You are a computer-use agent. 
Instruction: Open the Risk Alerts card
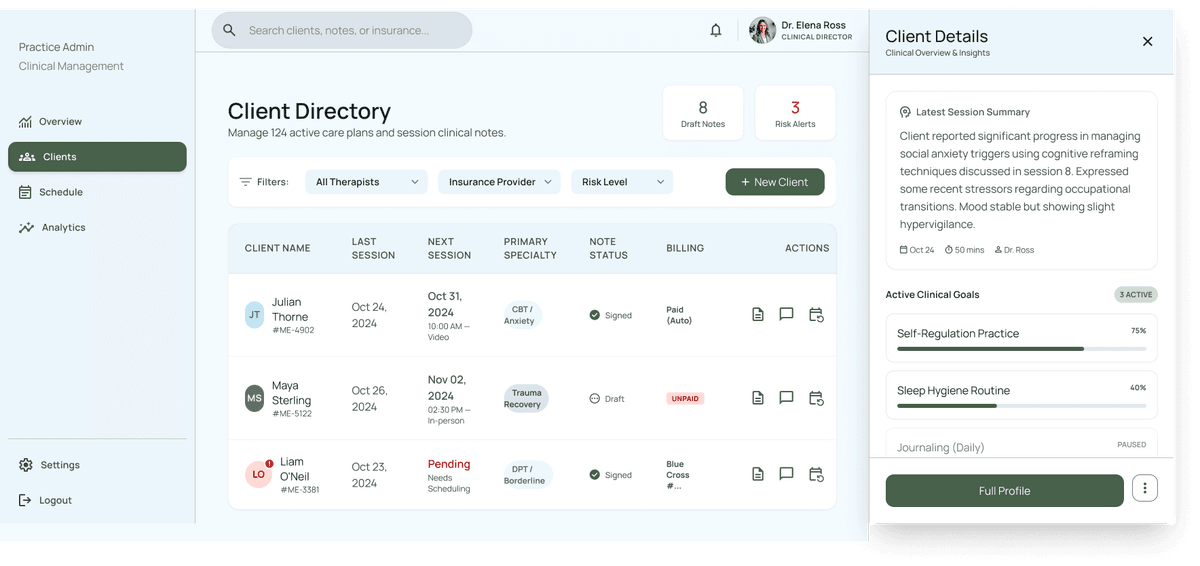coord(795,113)
